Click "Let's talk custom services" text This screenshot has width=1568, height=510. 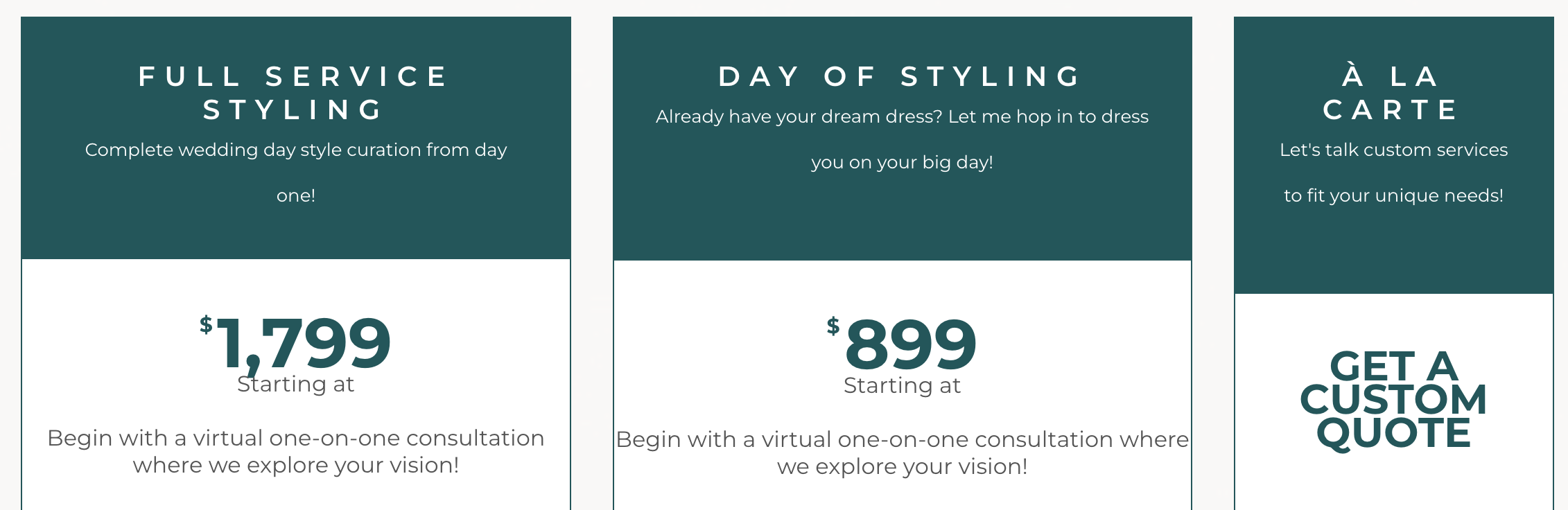(1393, 150)
